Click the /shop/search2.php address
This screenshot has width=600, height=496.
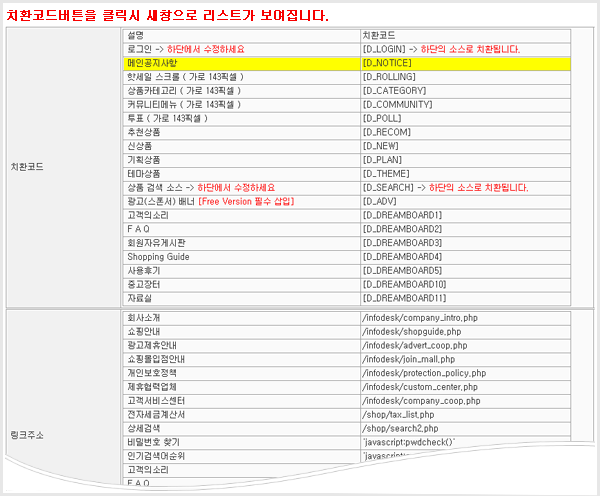coord(397,428)
